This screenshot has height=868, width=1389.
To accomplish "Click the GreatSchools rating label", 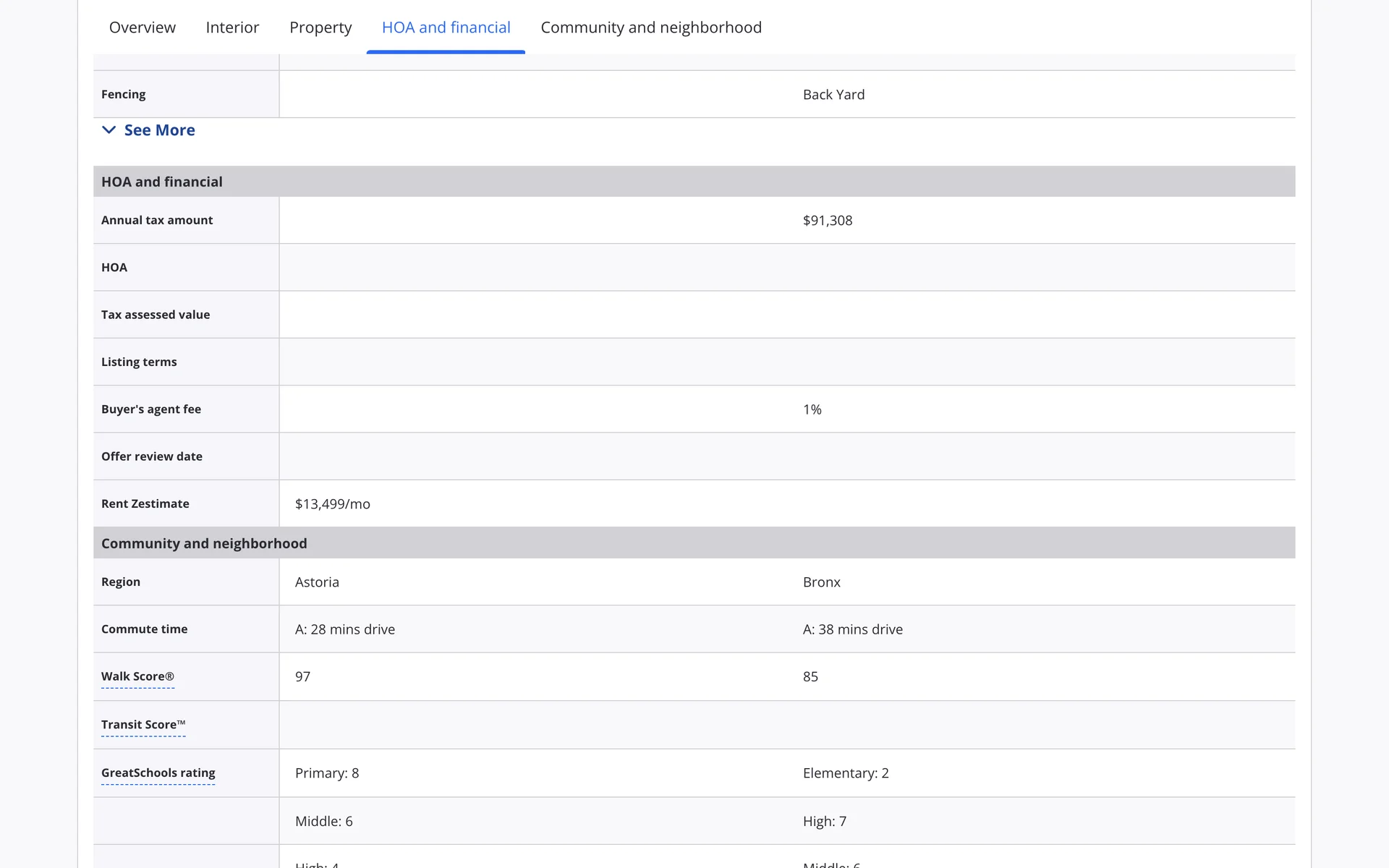I will (x=158, y=773).
